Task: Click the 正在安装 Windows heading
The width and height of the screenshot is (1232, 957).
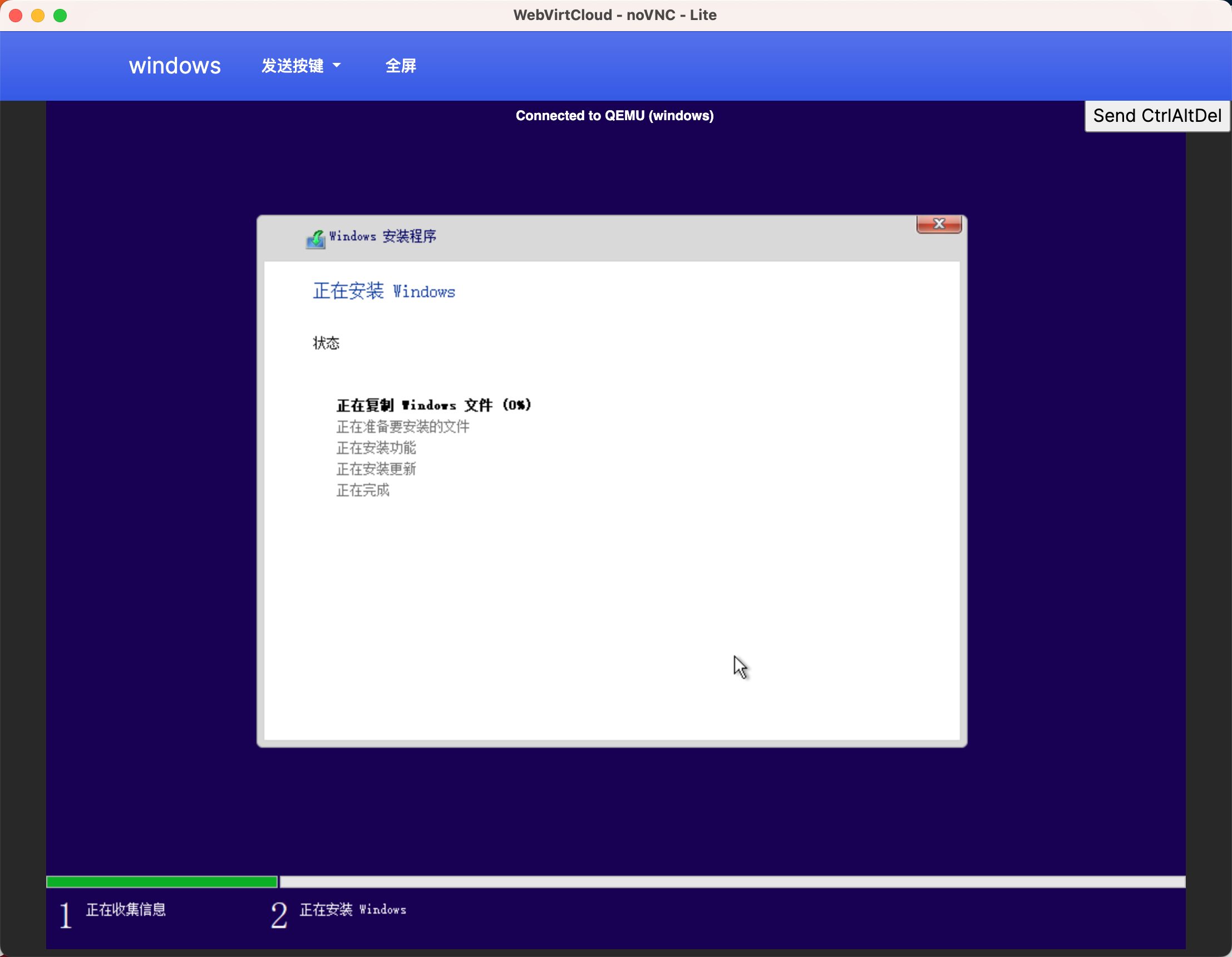Action: (x=383, y=291)
